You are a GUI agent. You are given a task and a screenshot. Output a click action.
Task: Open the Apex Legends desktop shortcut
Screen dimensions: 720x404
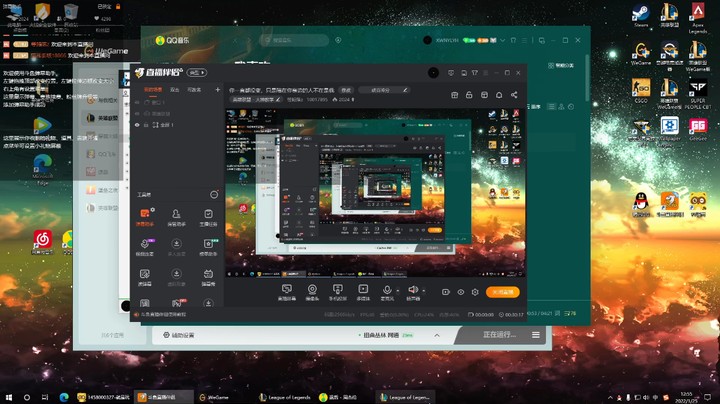click(698, 17)
